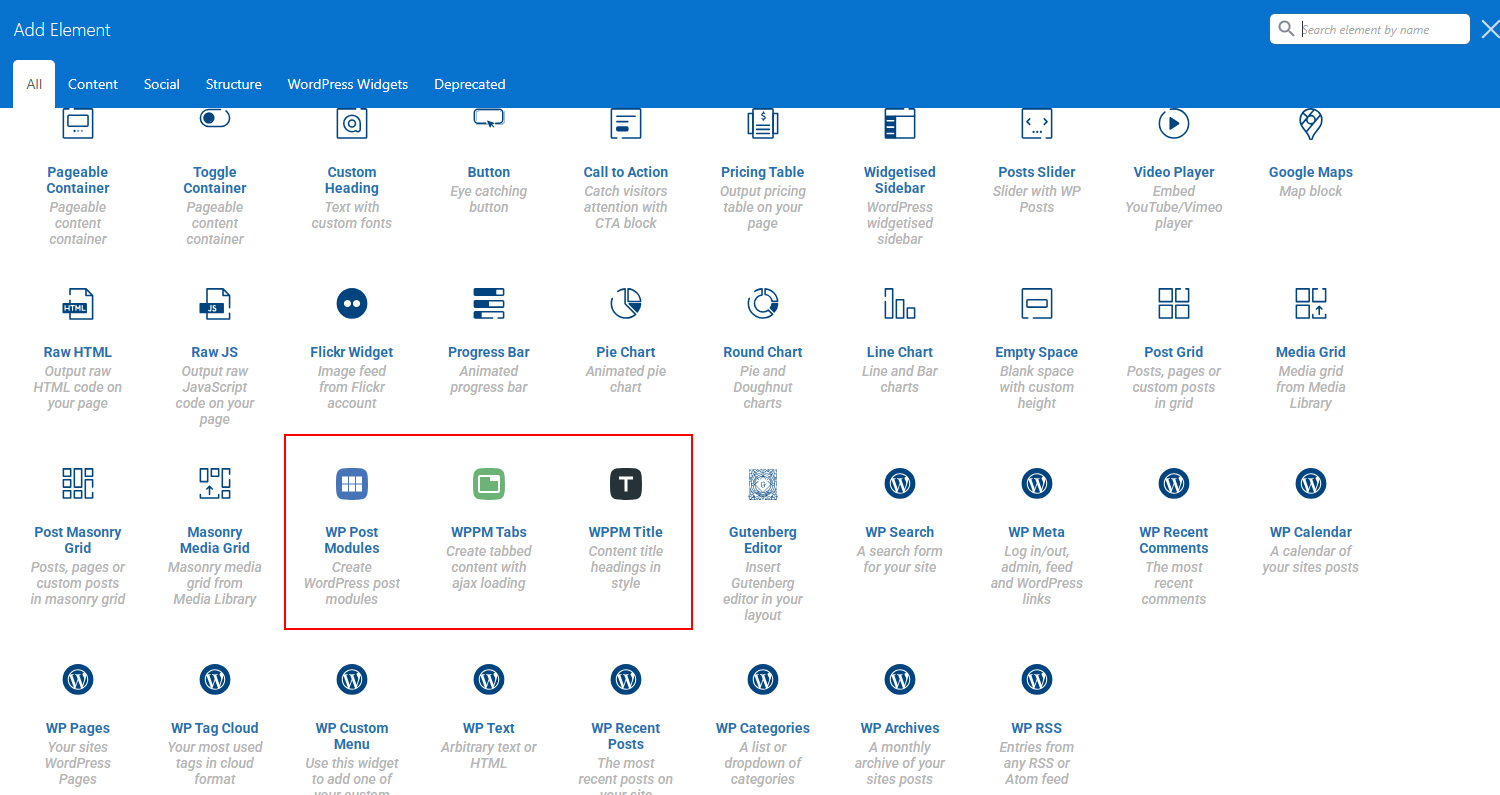Select the Round Chart icon
Screen dimensions: 1500x795
[x=763, y=303]
